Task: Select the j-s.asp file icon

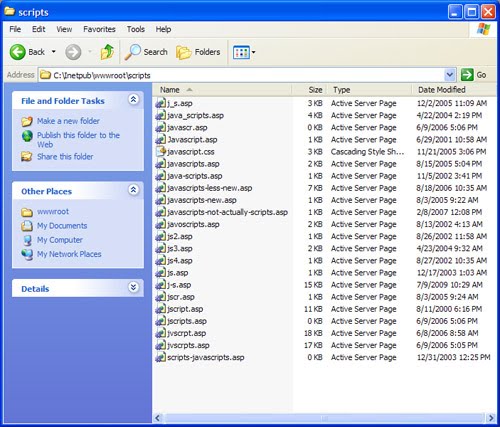Action: [x=161, y=284]
